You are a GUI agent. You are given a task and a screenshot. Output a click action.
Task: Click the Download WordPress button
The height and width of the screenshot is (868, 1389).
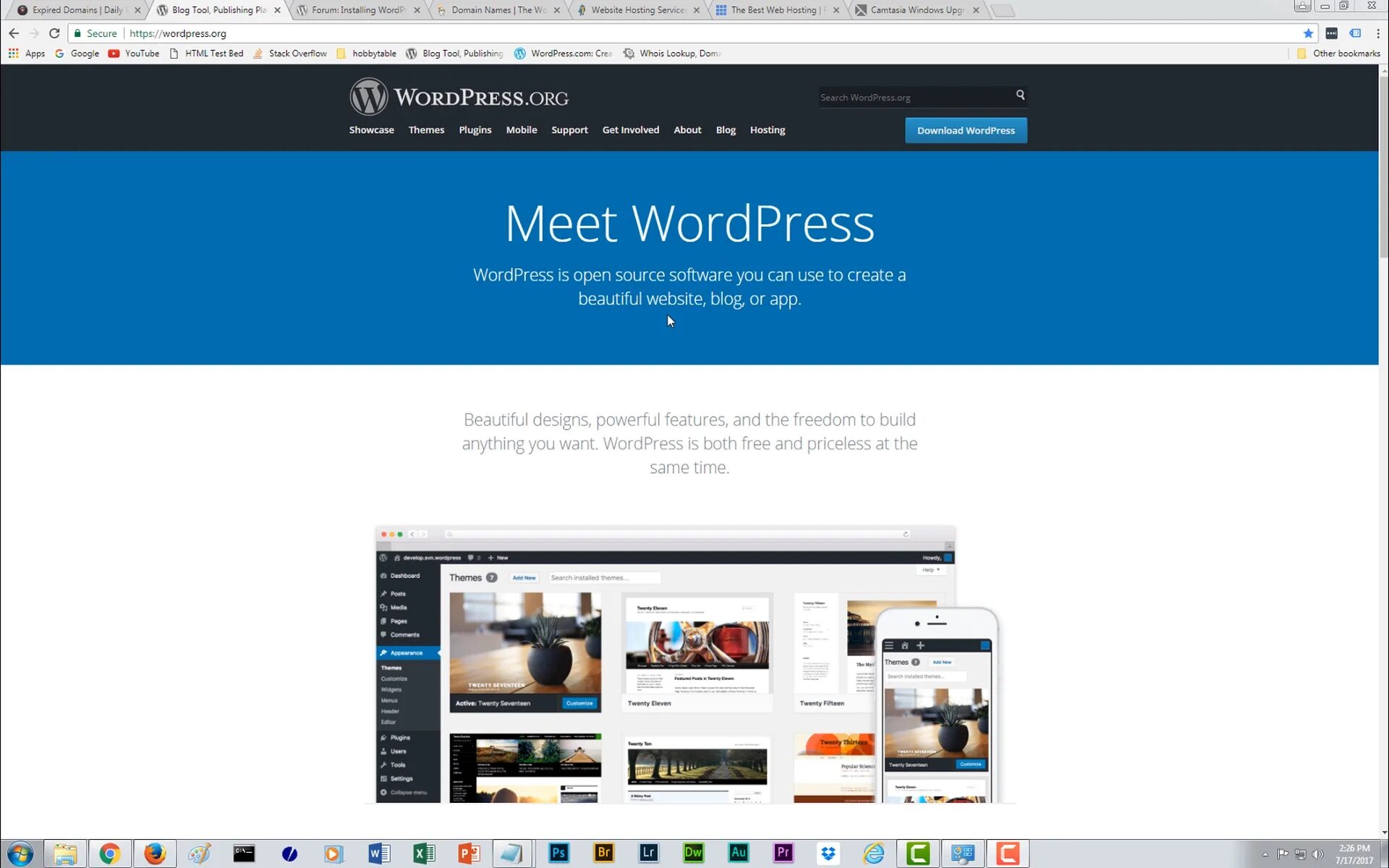click(x=964, y=130)
